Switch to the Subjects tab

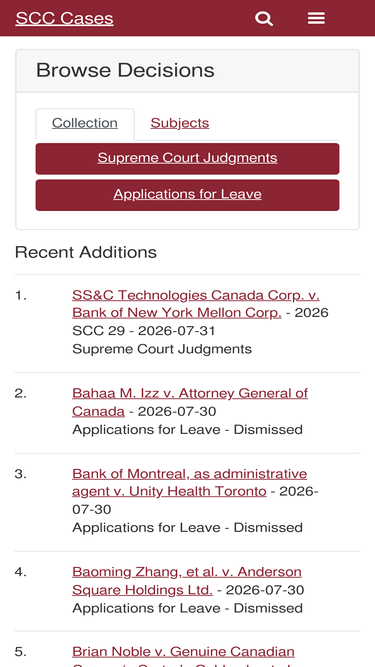[179, 123]
